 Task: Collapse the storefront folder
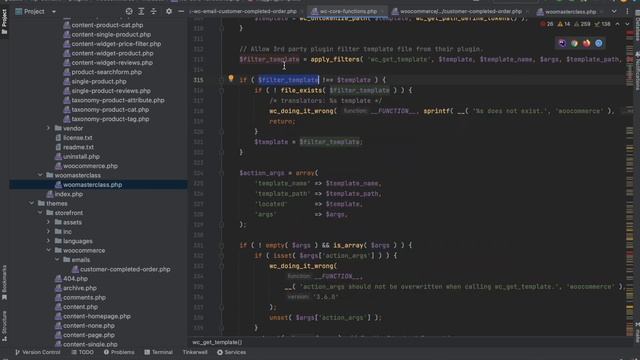tap(40, 213)
